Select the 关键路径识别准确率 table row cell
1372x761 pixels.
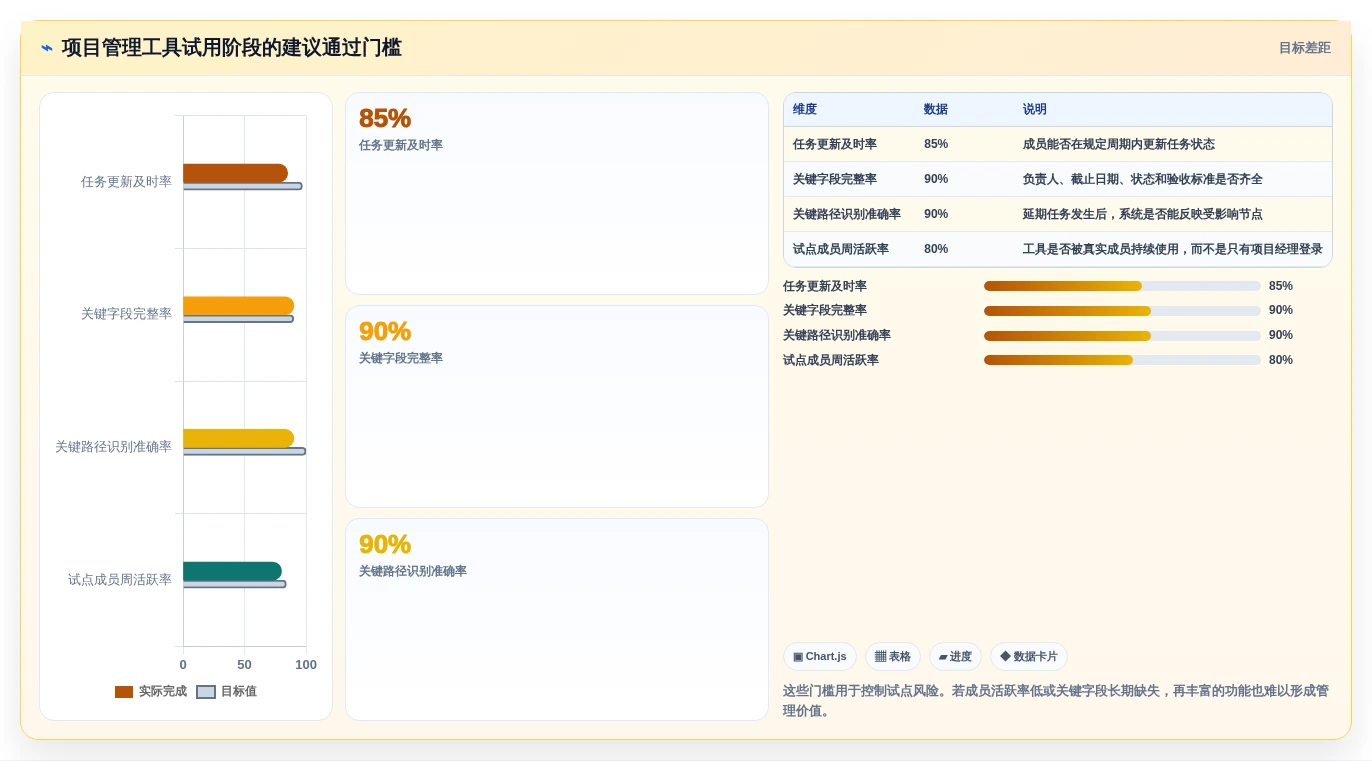pyautogui.click(x=847, y=214)
